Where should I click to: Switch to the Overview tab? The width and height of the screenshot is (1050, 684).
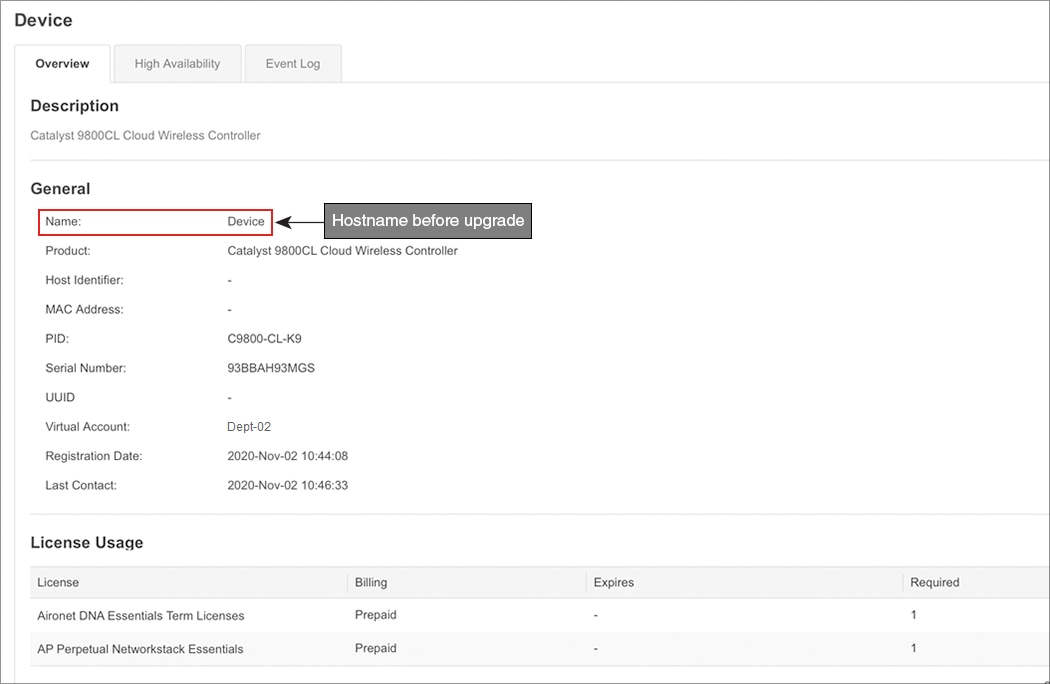click(x=62, y=64)
